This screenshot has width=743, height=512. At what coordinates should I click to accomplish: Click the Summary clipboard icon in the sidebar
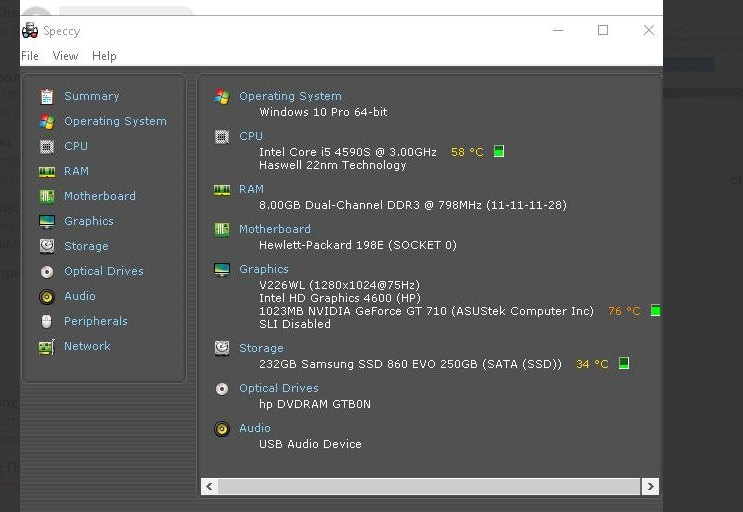pyautogui.click(x=46, y=96)
